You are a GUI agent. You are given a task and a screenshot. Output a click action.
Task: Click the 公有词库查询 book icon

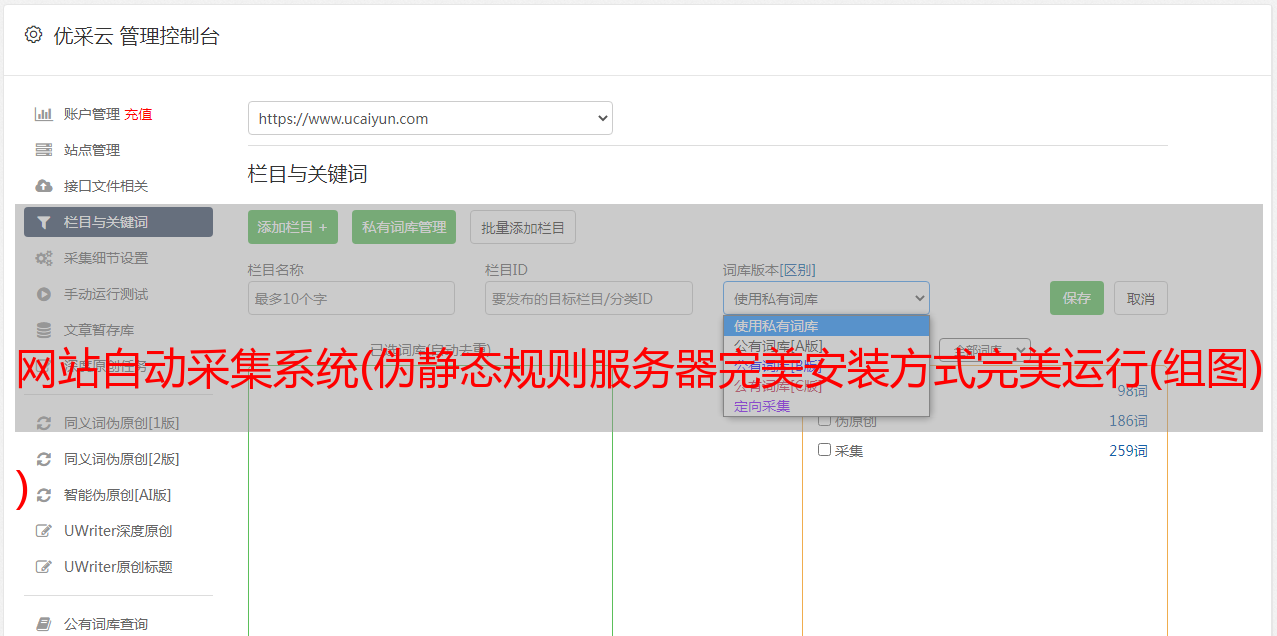(44, 624)
